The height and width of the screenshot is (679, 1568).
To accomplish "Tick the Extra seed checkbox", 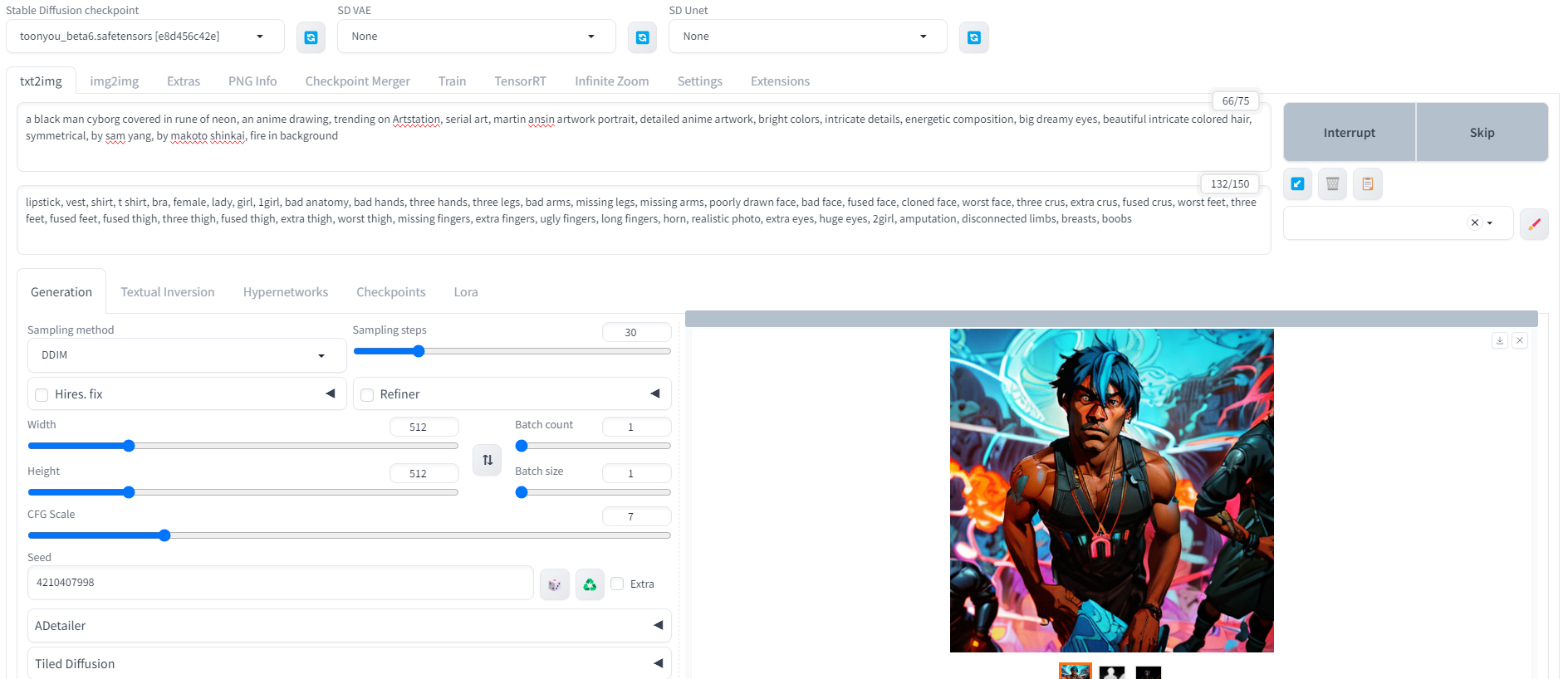I will click(617, 584).
